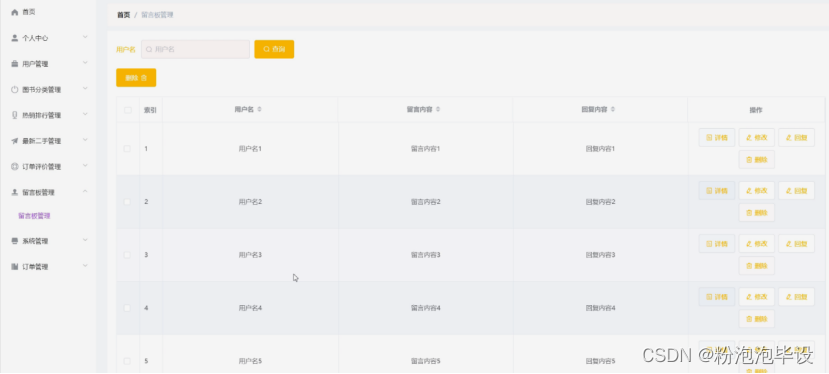This screenshot has width=829, height=374.
Task: Open 详情 for row 用户名1
Action: pyautogui.click(x=717, y=138)
